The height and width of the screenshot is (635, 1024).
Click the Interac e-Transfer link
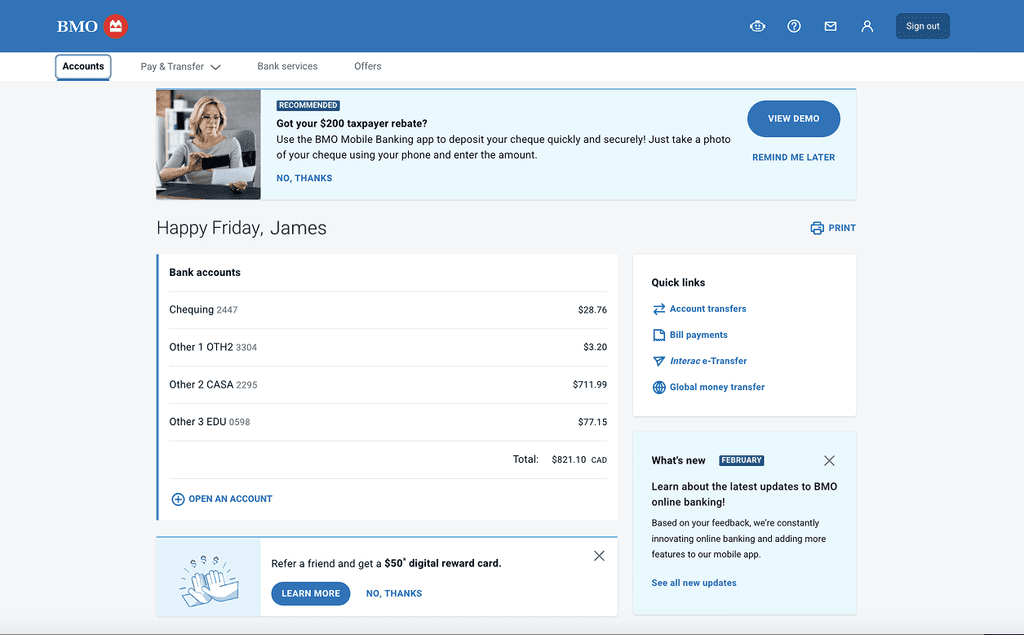tap(708, 361)
